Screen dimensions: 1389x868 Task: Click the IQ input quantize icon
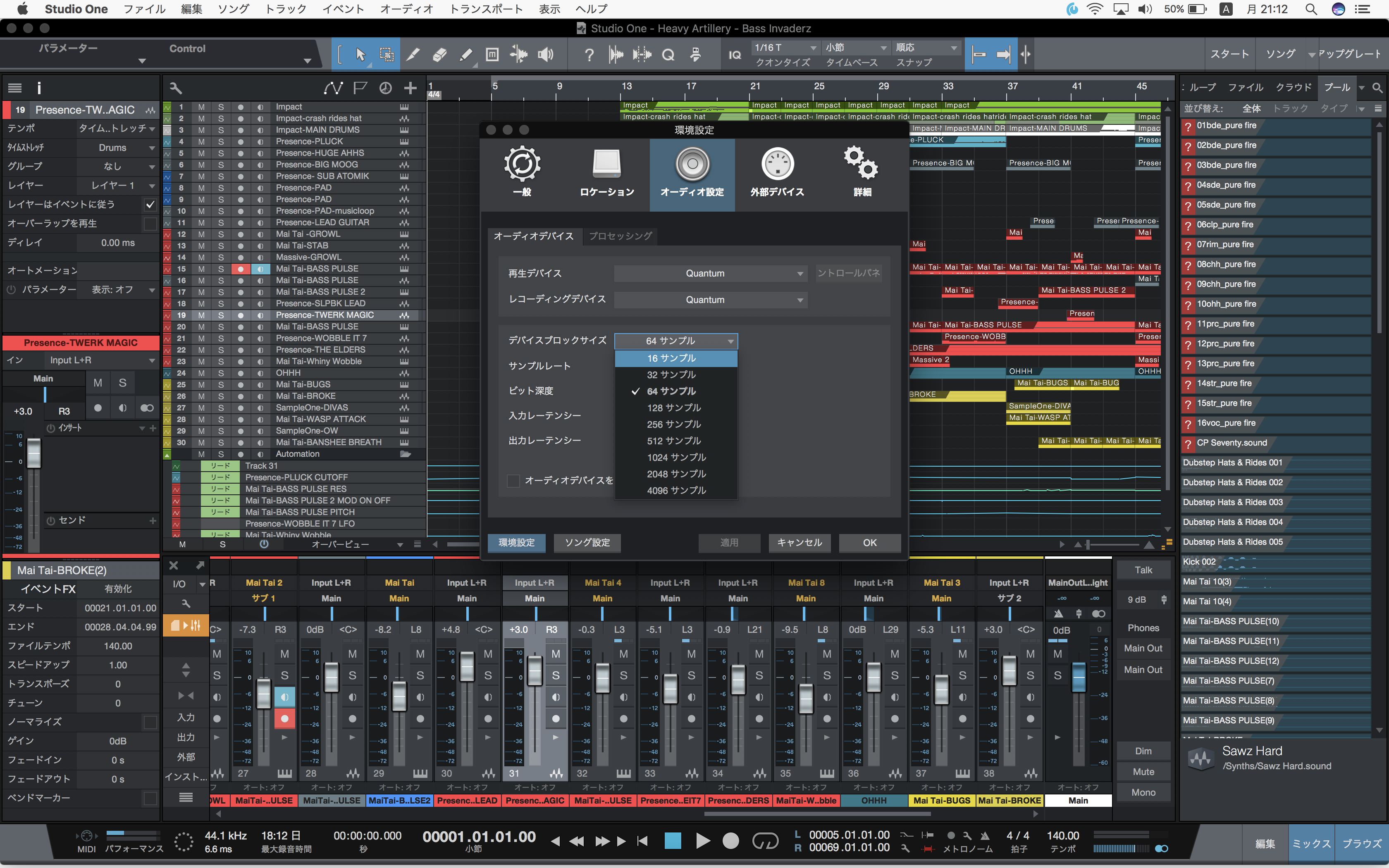pyautogui.click(x=735, y=55)
